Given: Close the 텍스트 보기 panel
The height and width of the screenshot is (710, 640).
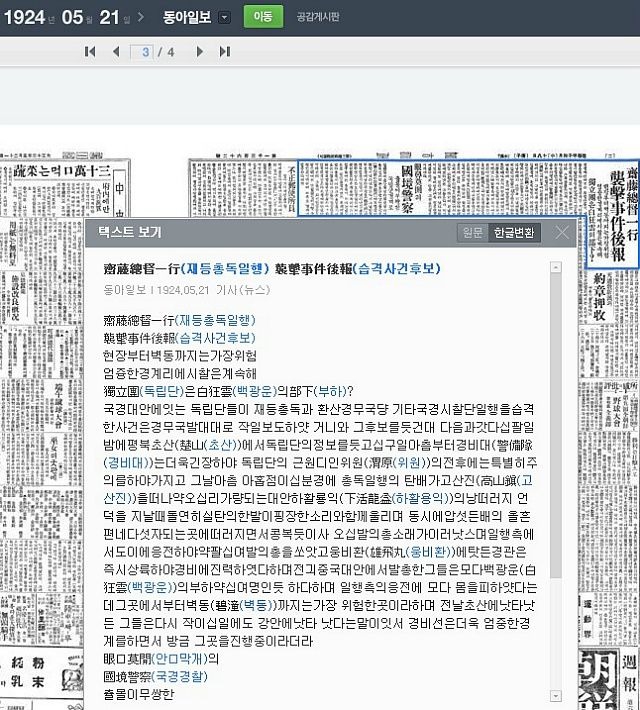Looking at the screenshot, I should click(562, 233).
